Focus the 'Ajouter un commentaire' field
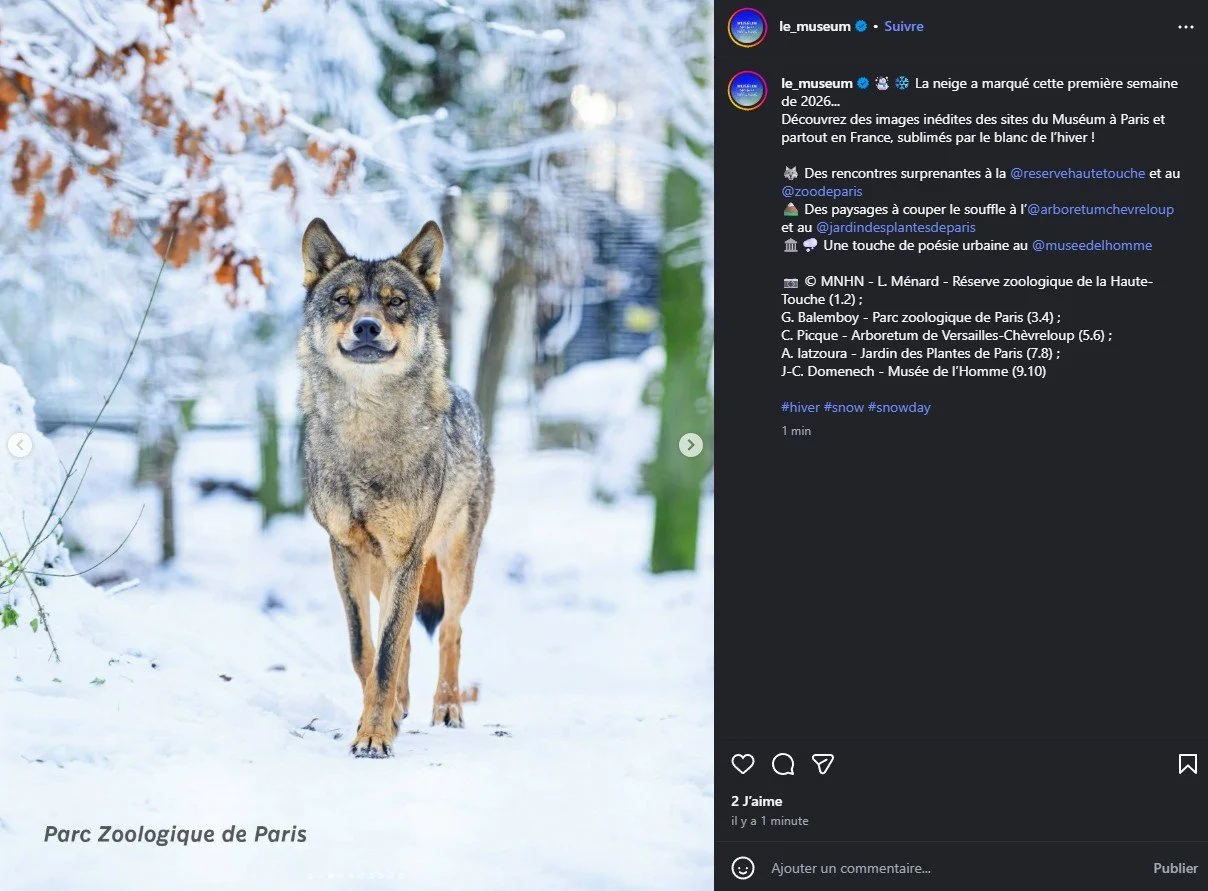 coord(955,868)
